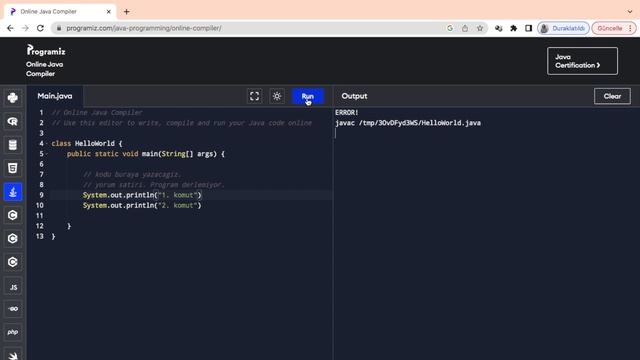Click the println "2. komut" line

[142, 205]
